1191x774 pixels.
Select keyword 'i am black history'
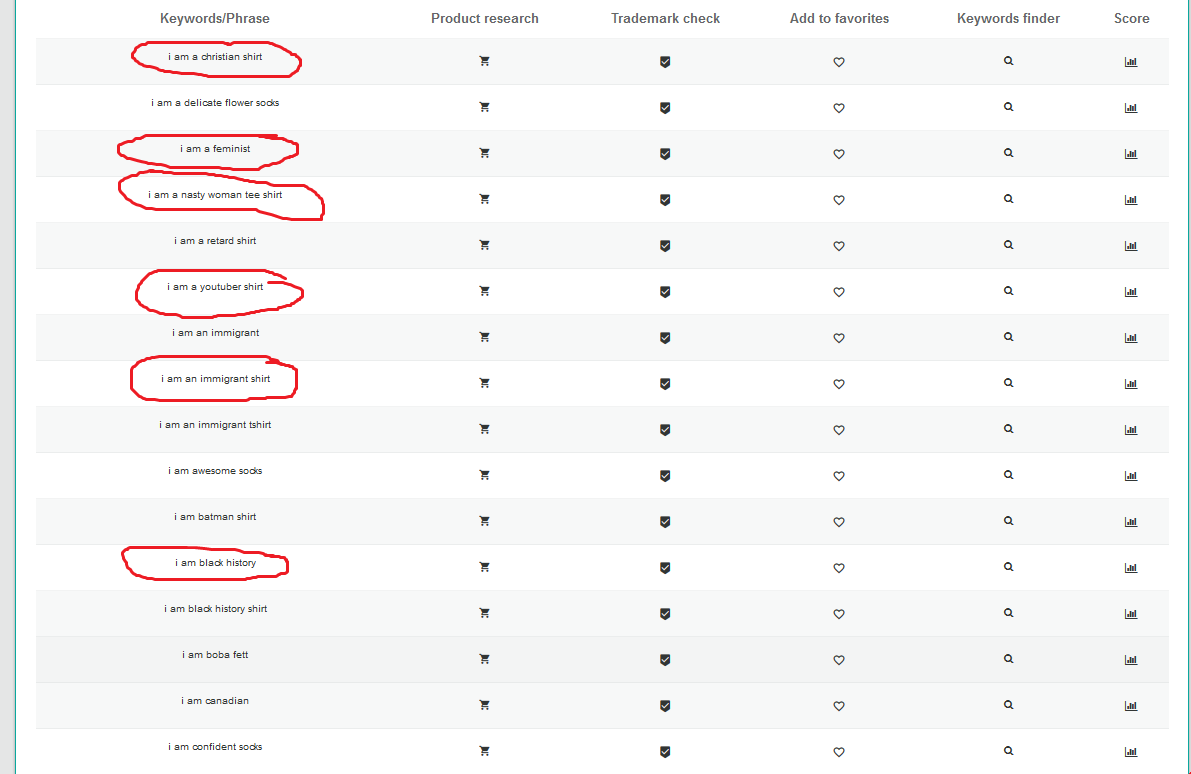pos(215,563)
